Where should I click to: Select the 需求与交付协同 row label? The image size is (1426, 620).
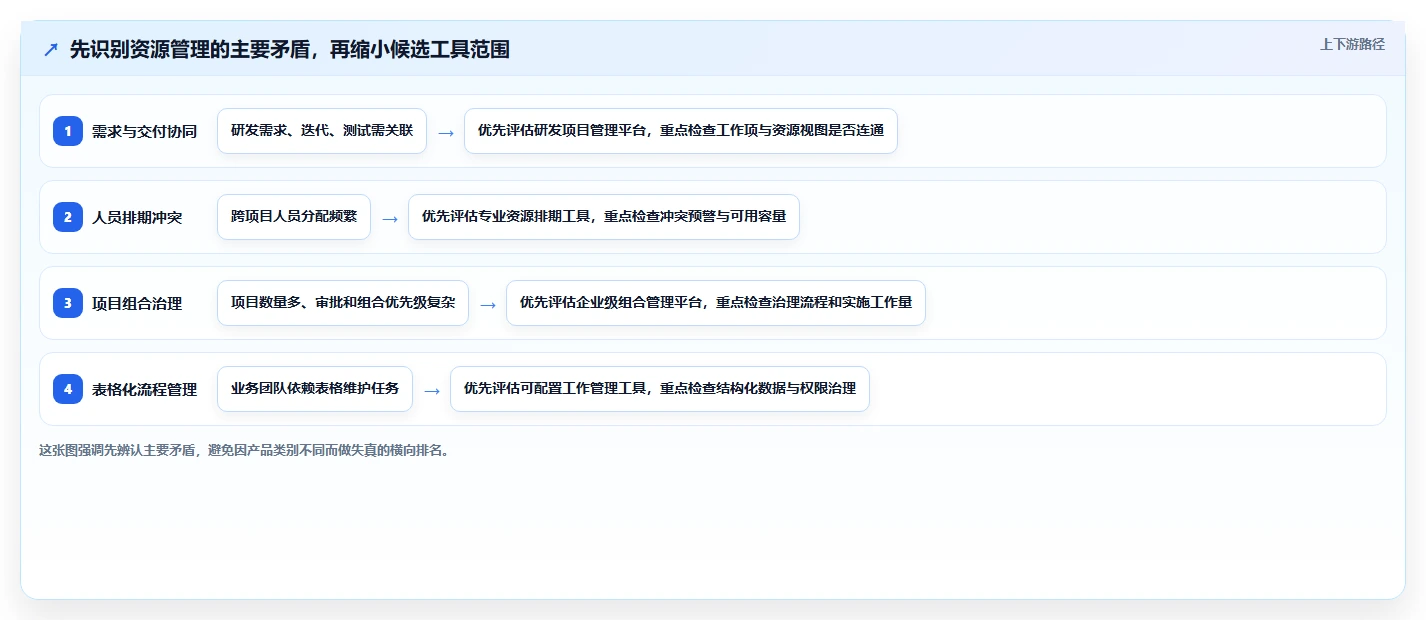pyautogui.click(x=144, y=131)
